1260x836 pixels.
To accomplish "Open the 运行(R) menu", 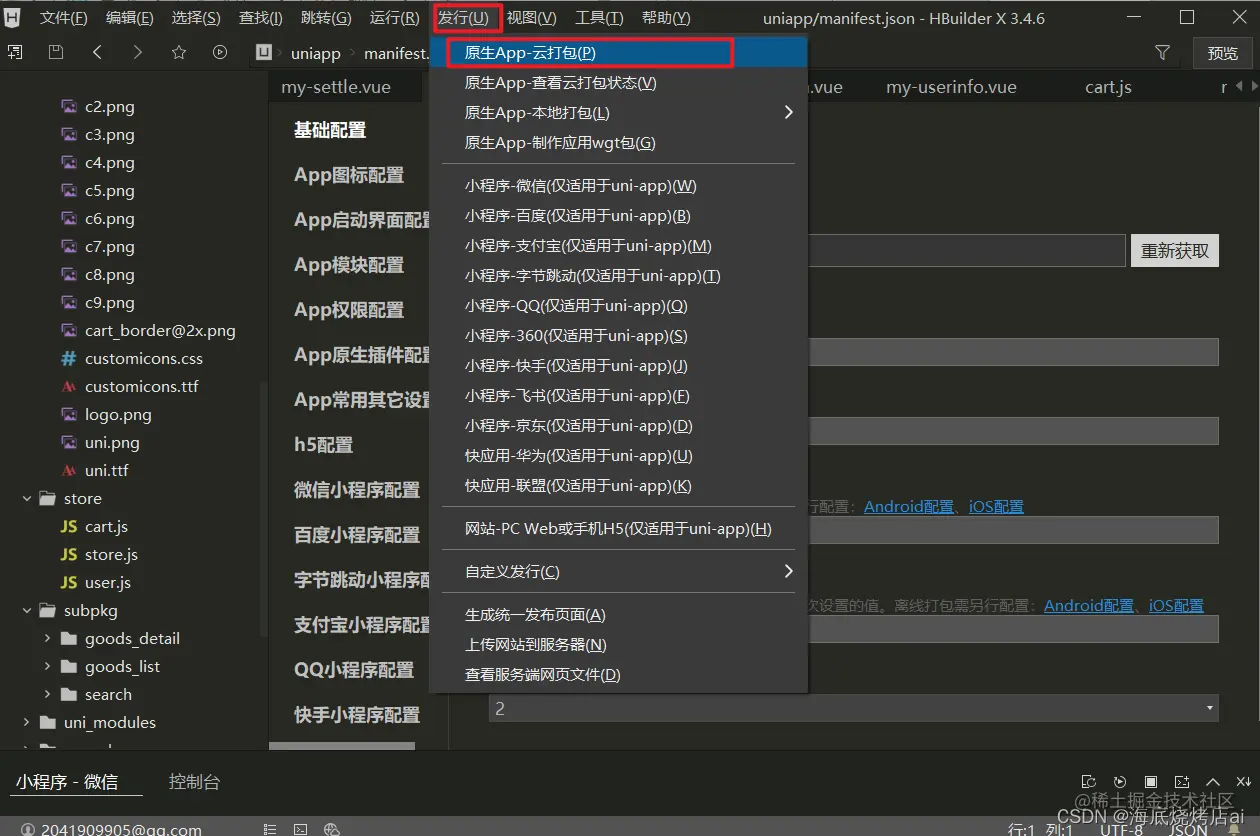I will (395, 18).
